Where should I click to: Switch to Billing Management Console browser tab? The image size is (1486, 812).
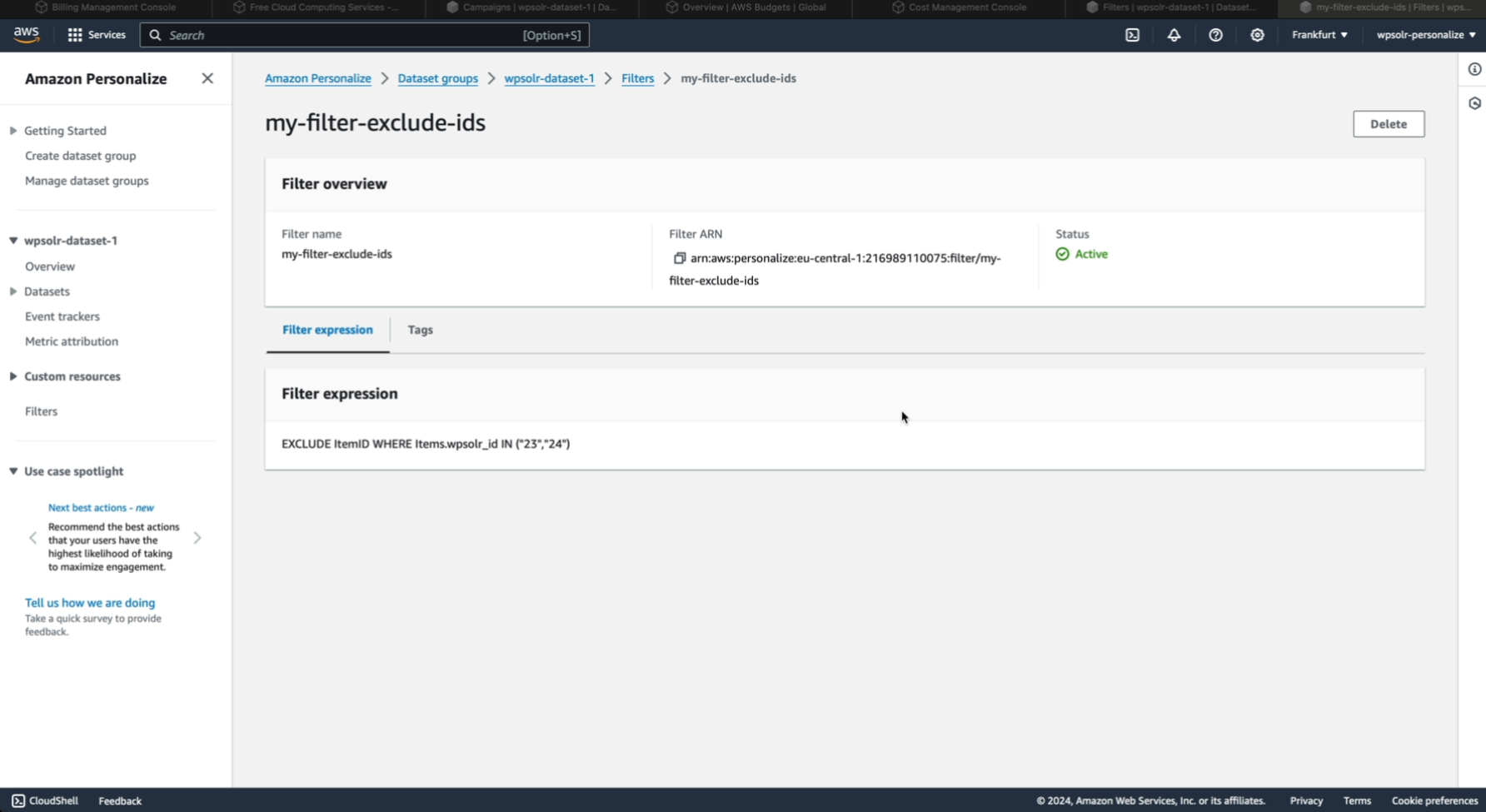point(106,7)
